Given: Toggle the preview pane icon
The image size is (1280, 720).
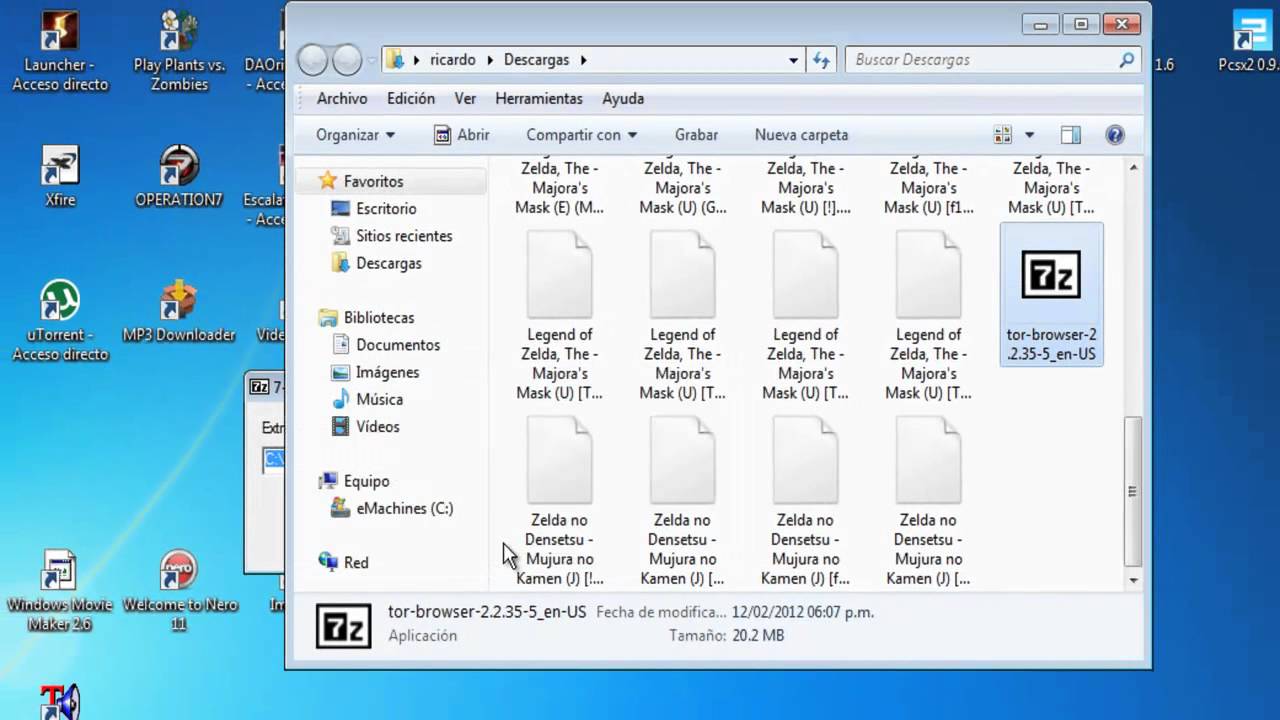Looking at the screenshot, I should [x=1071, y=135].
